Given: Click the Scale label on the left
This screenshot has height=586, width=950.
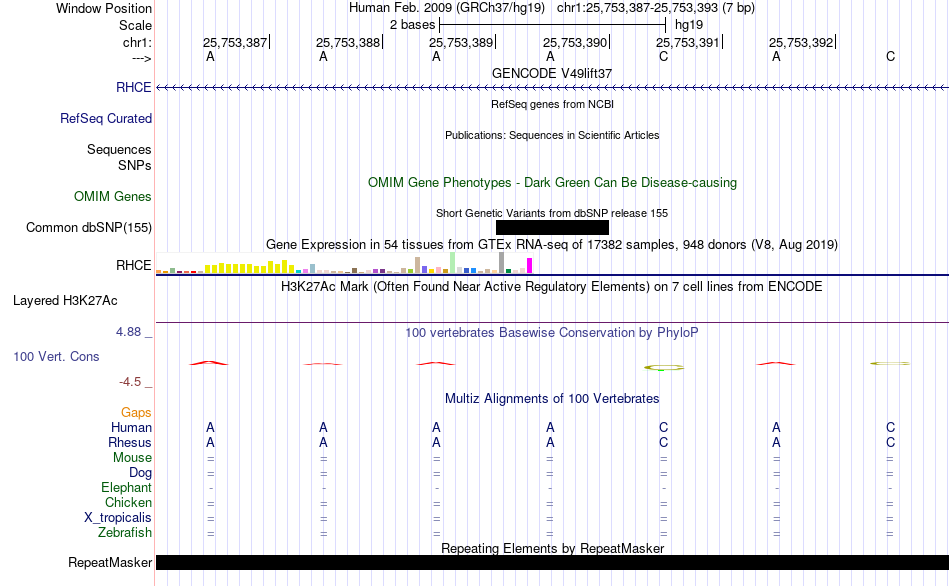Looking at the screenshot, I should click(135, 25).
